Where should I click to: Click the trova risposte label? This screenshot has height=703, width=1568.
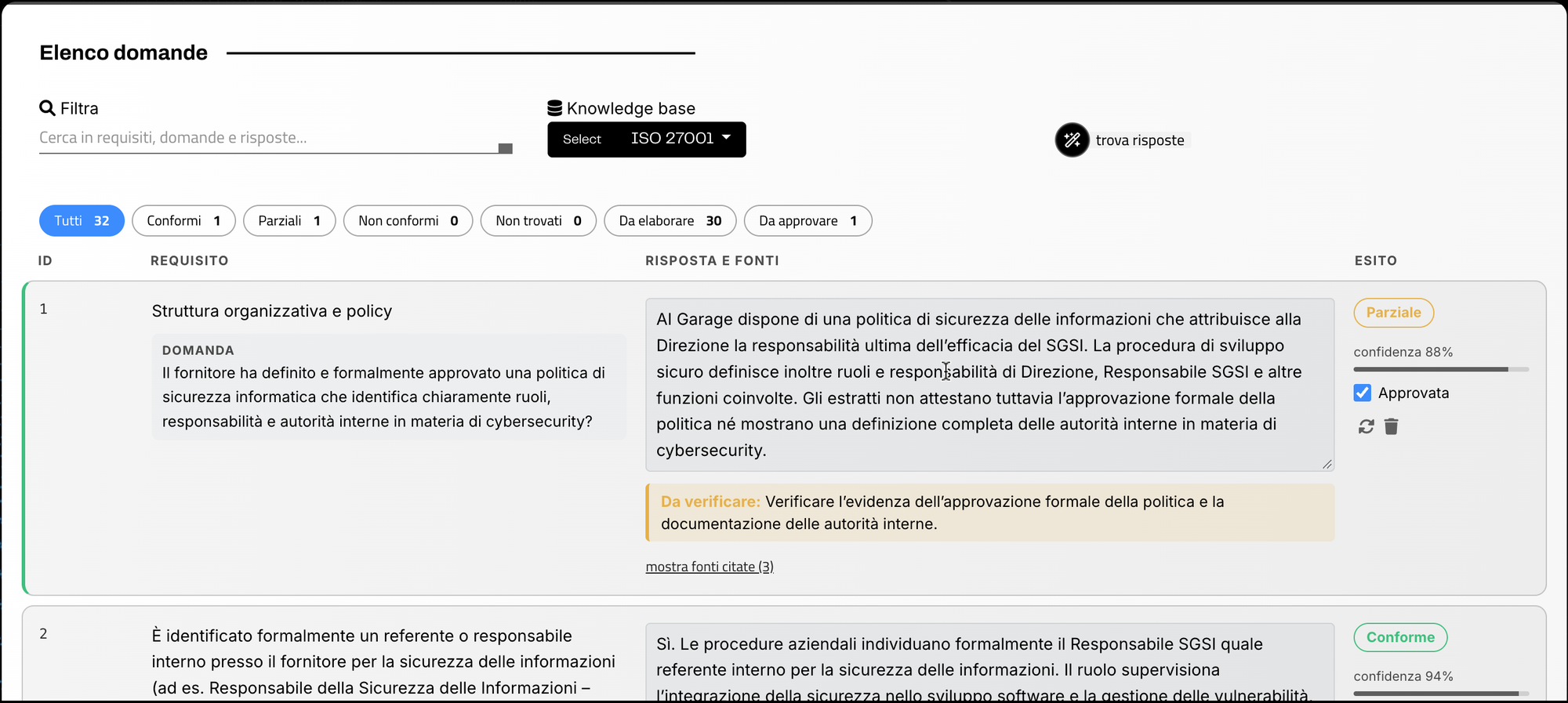click(1140, 140)
